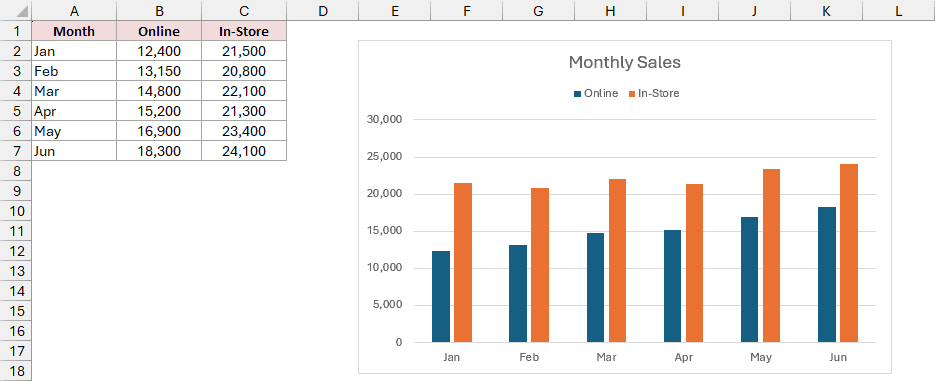
Task: Select the blue Online bar for Jun
Action: 826,274
